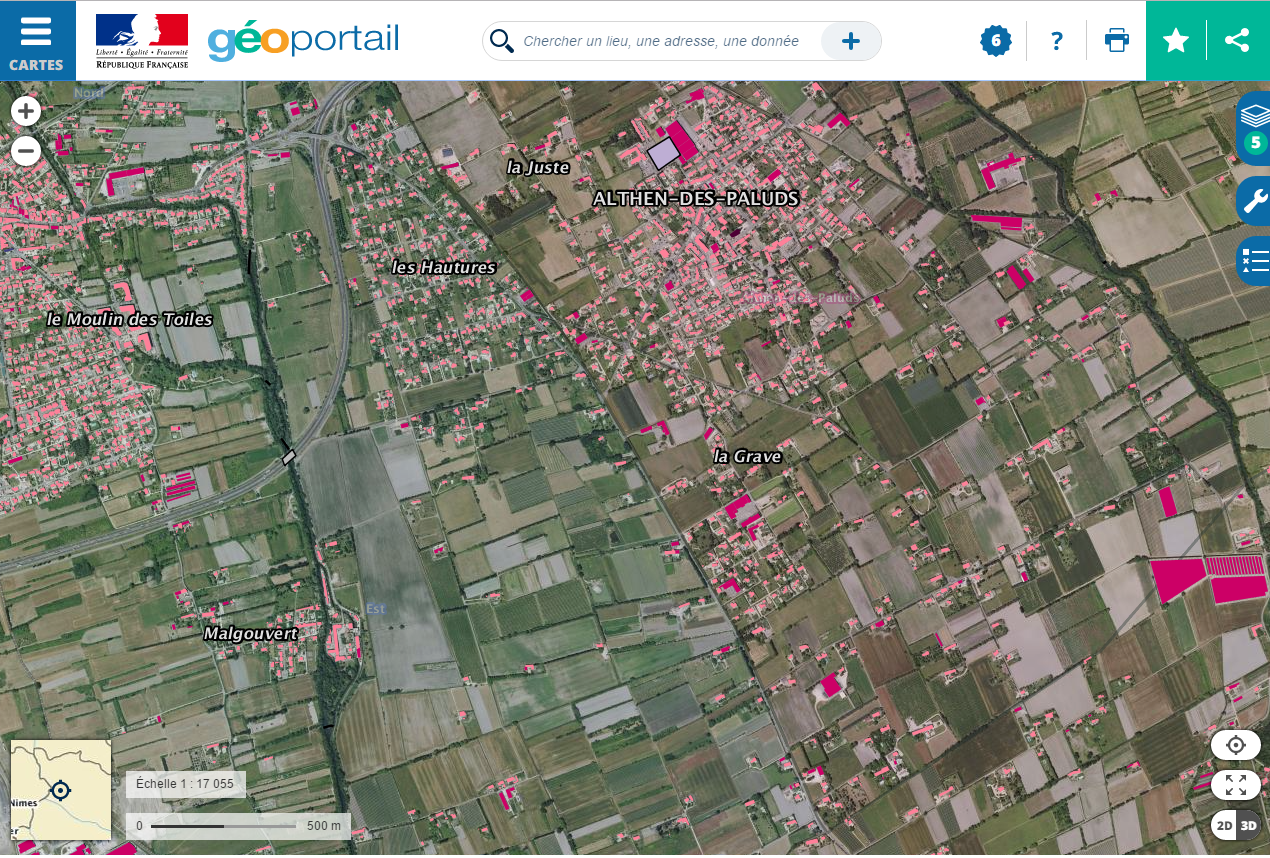Open the notifications badge showing 6
This screenshot has width=1270, height=858.
[x=996, y=41]
